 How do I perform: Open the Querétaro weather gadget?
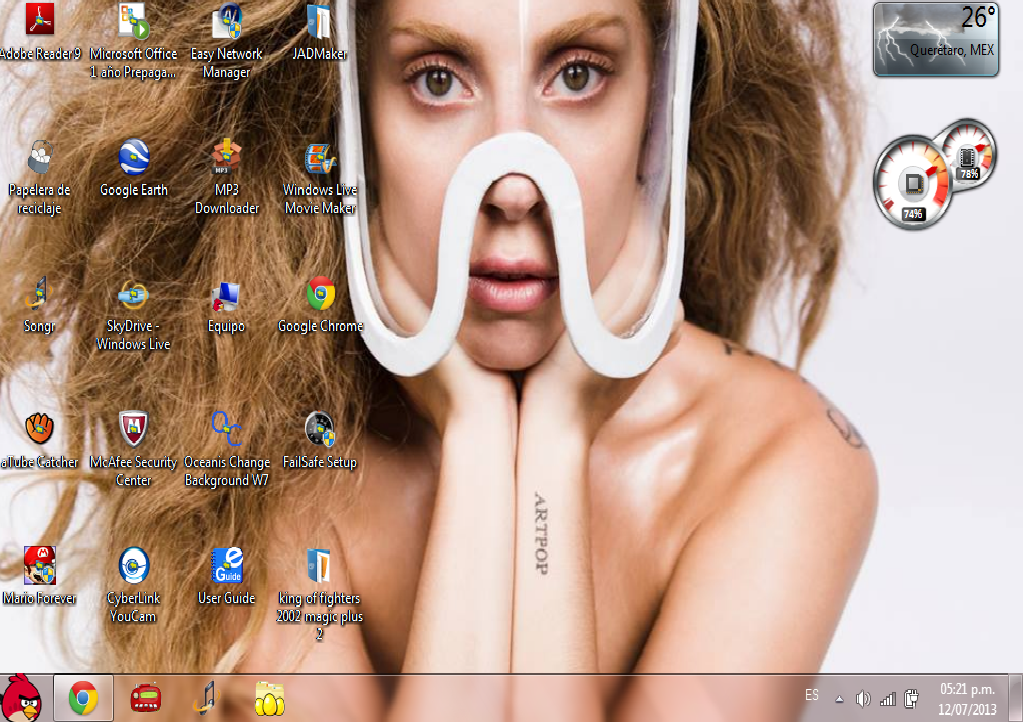936,39
